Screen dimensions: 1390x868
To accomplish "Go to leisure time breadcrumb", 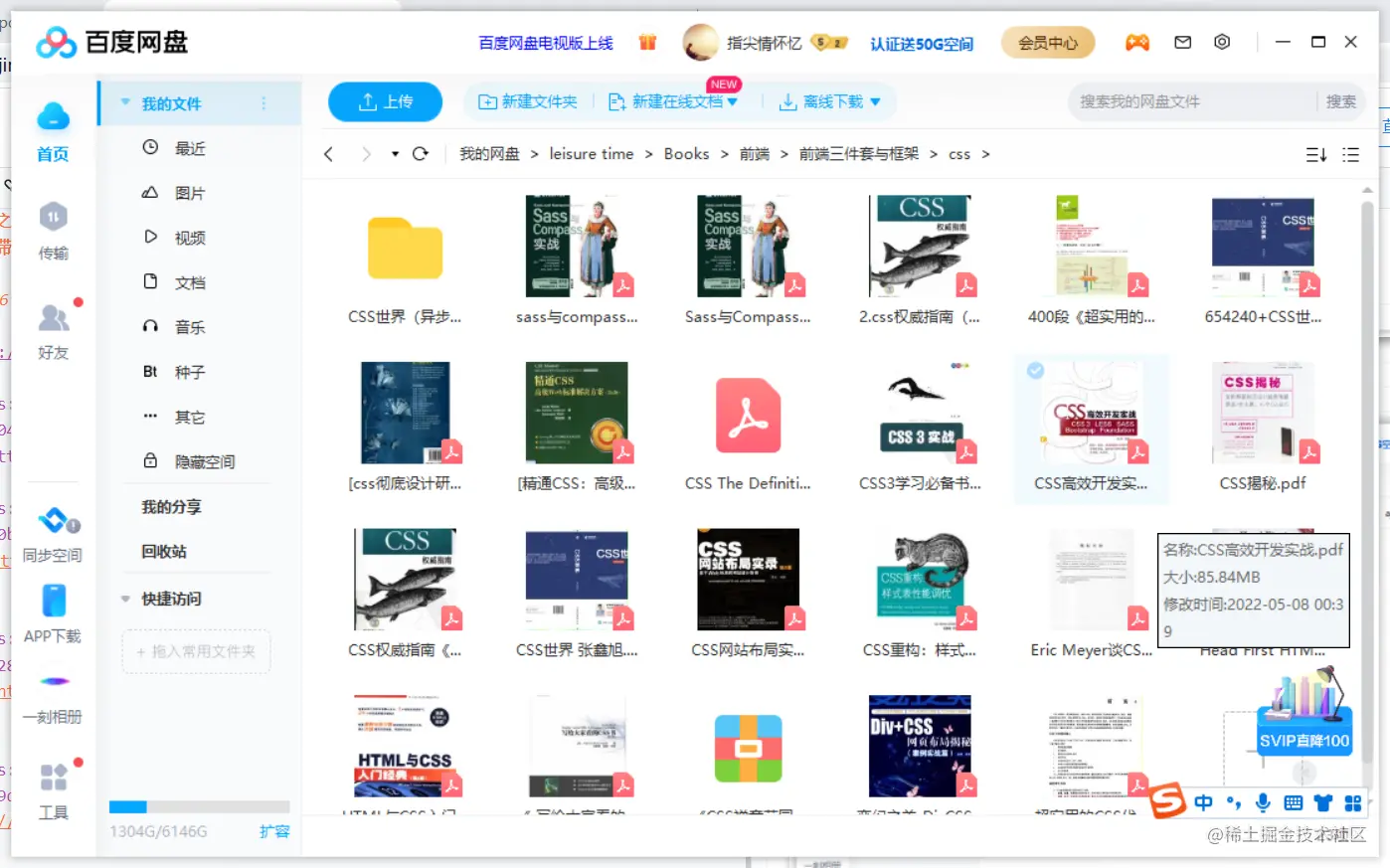I will tap(592, 154).
